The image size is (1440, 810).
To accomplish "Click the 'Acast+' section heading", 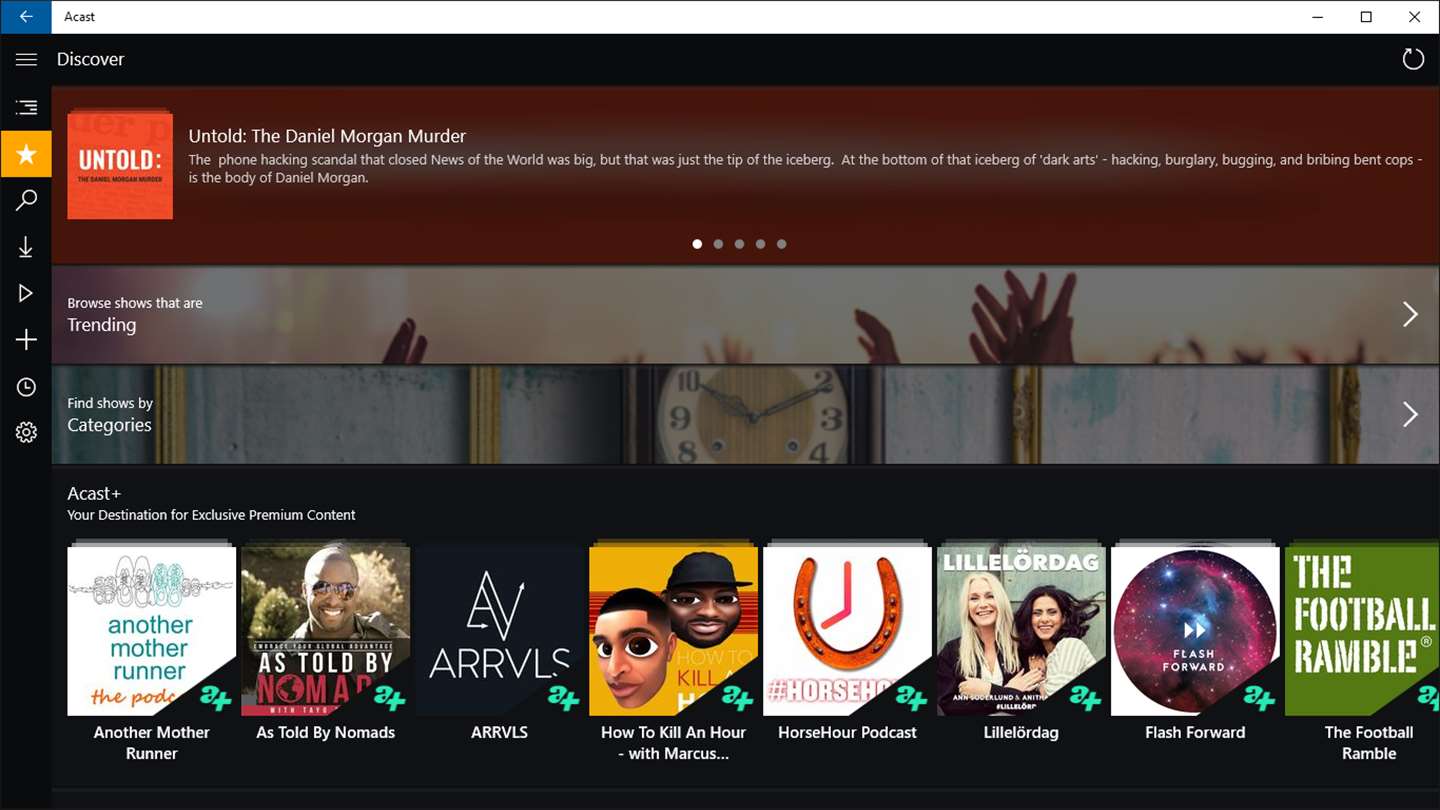I will pyautogui.click(x=94, y=493).
